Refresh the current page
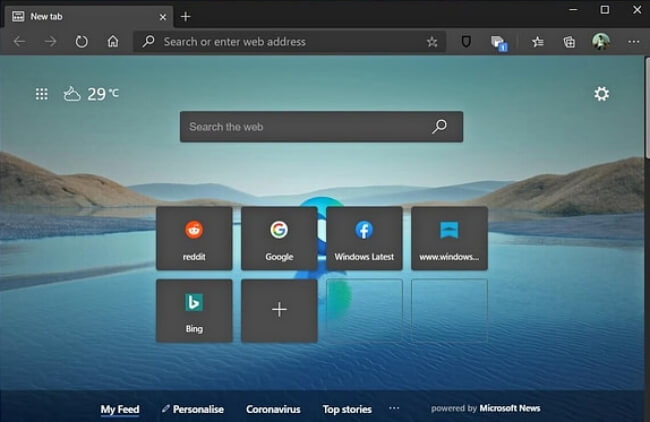The width and height of the screenshot is (650, 422). coord(82,41)
